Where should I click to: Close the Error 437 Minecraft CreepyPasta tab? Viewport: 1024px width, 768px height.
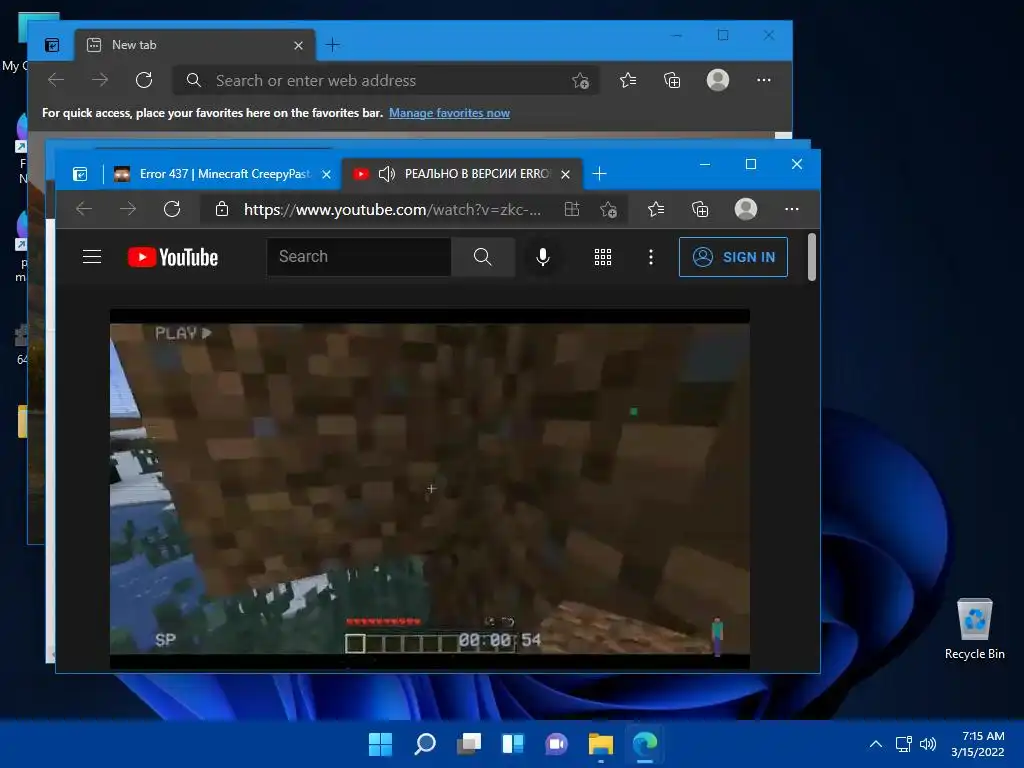pyautogui.click(x=327, y=174)
